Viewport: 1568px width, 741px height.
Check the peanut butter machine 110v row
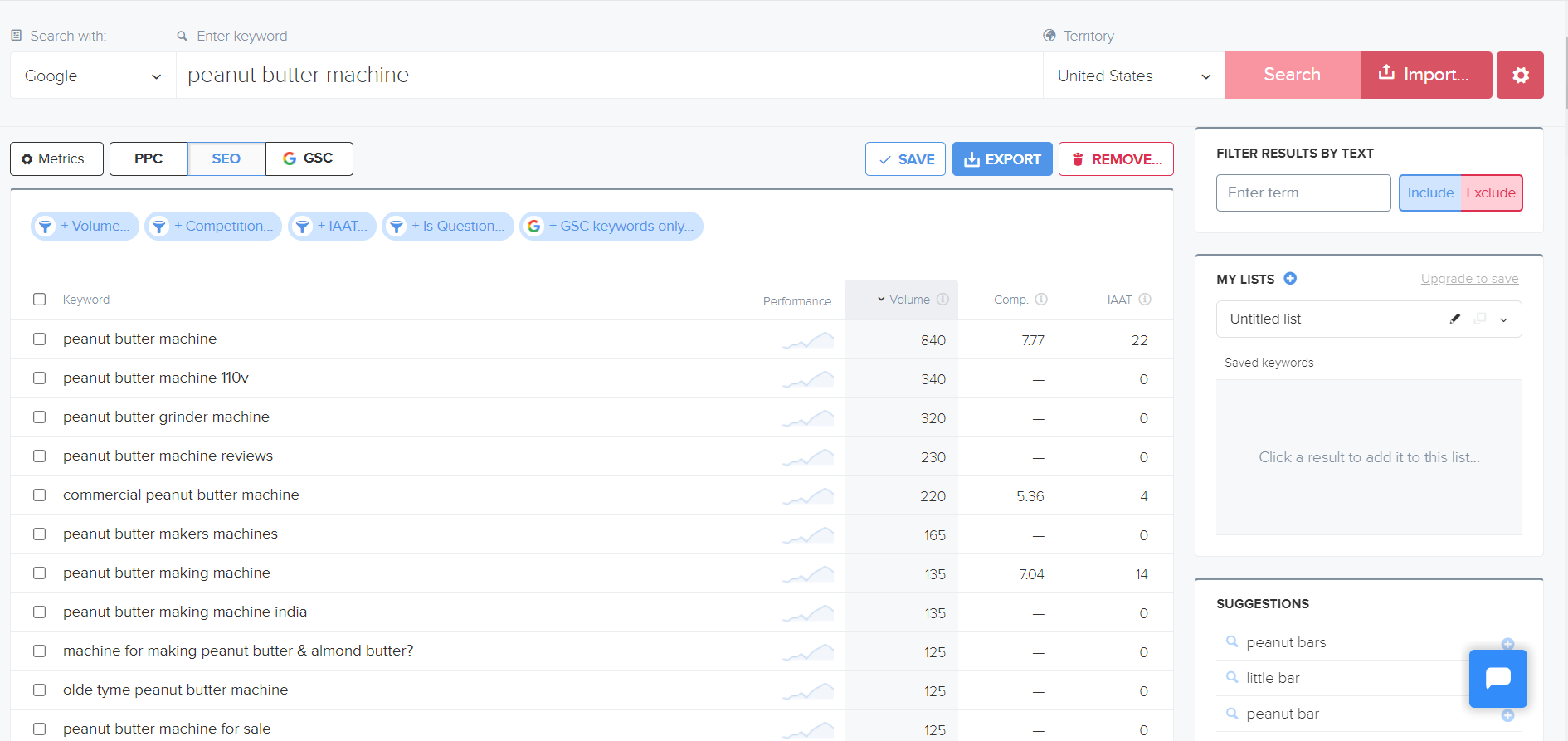point(39,378)
